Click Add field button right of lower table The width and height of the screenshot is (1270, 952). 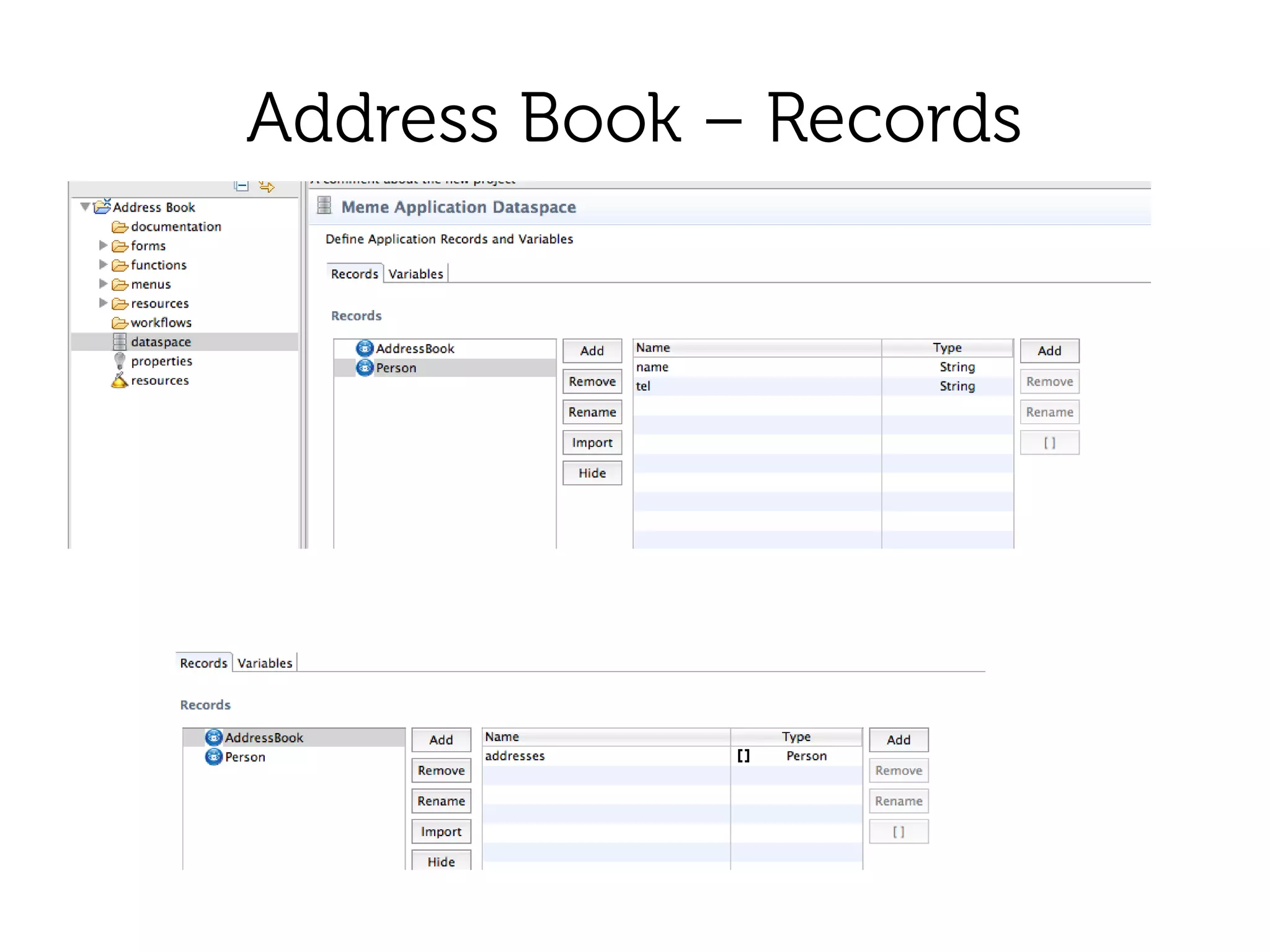[x=899, y=740]
